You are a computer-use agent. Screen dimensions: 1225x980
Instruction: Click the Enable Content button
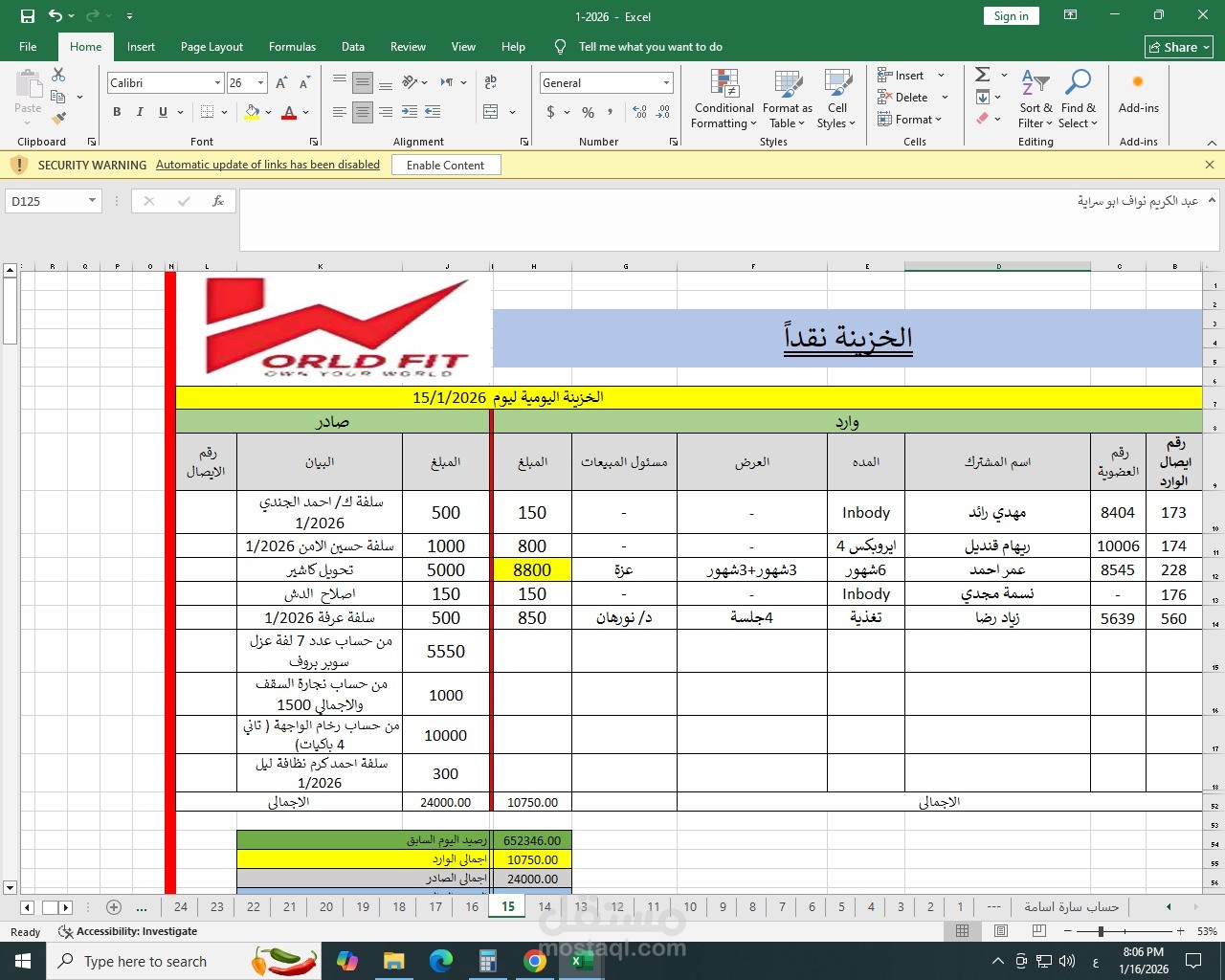445,166
